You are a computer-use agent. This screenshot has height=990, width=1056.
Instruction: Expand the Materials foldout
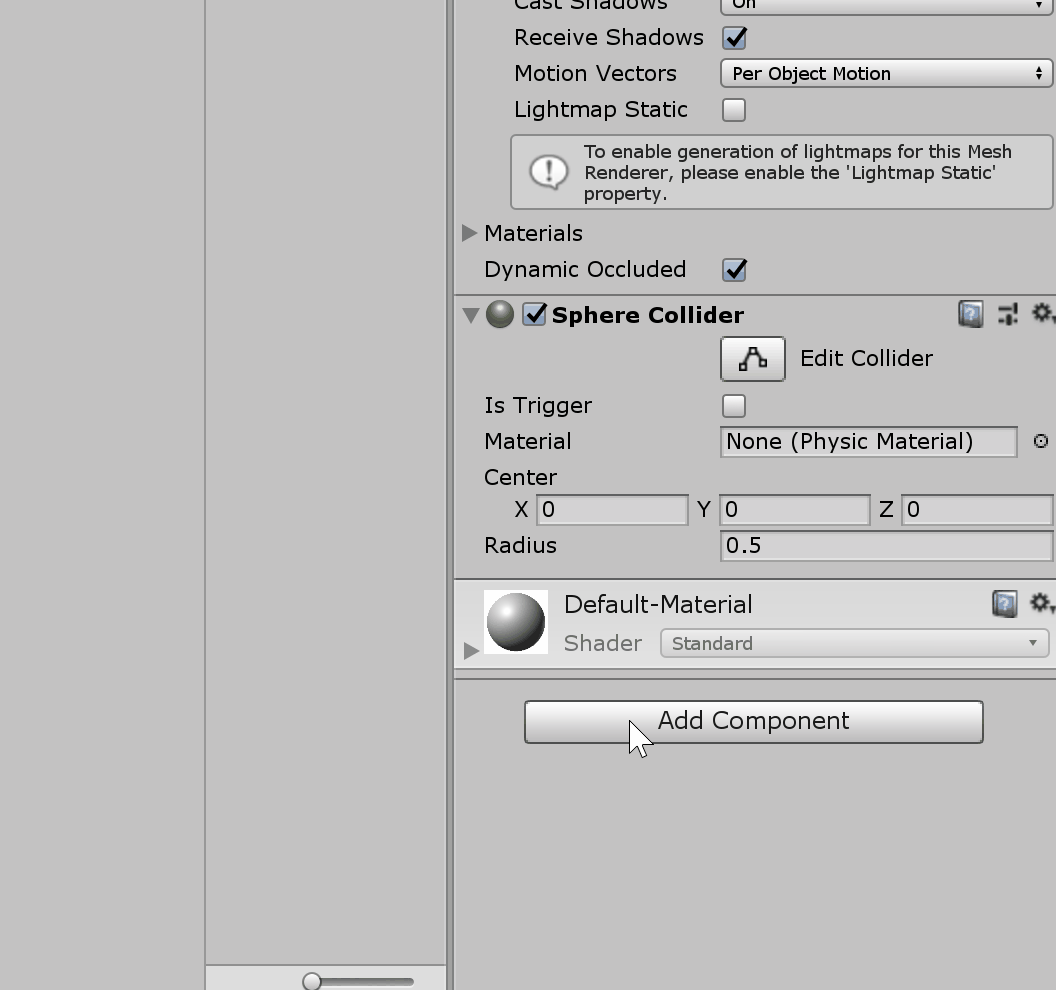(x=469, y=233)
